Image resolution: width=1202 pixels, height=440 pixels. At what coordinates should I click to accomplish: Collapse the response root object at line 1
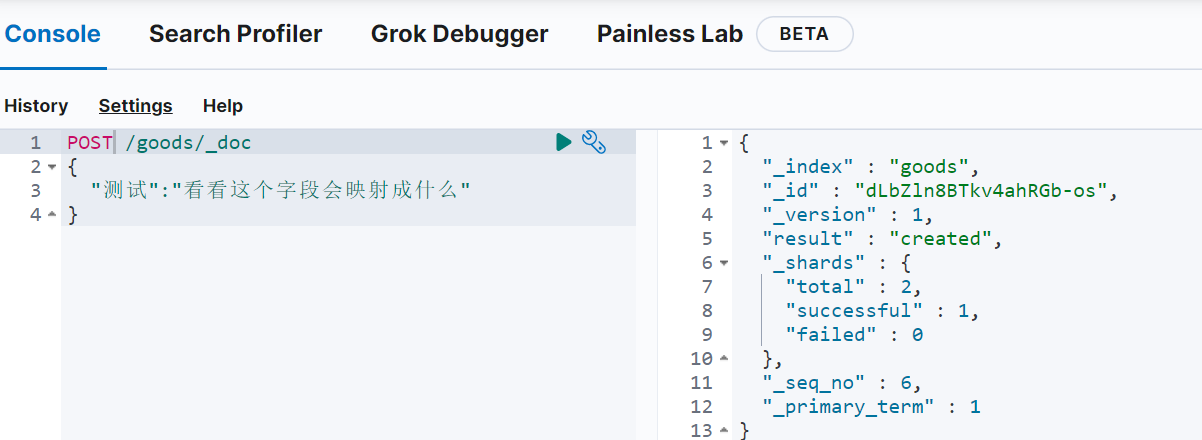[x=724, y=143]
